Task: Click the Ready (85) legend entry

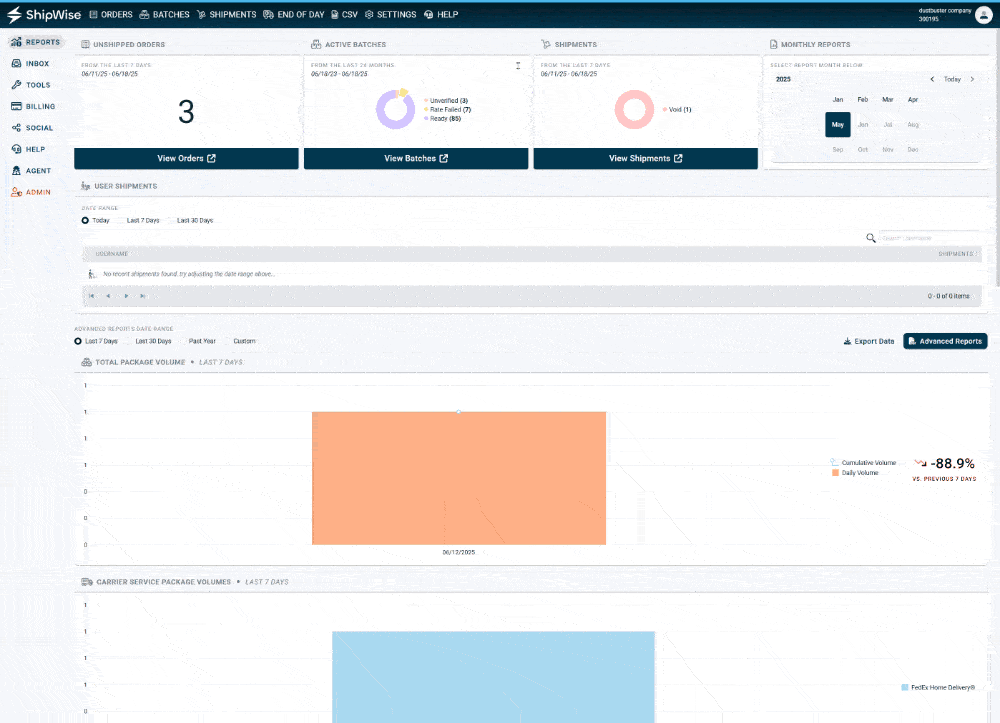Action: click(443, 119)
